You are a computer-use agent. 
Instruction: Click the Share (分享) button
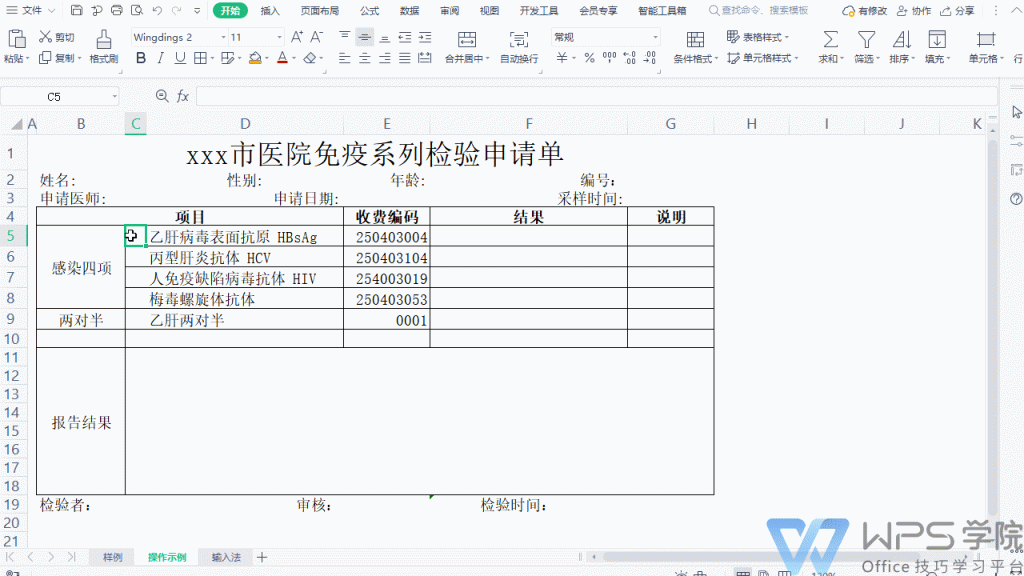click(x=957, y=11)
